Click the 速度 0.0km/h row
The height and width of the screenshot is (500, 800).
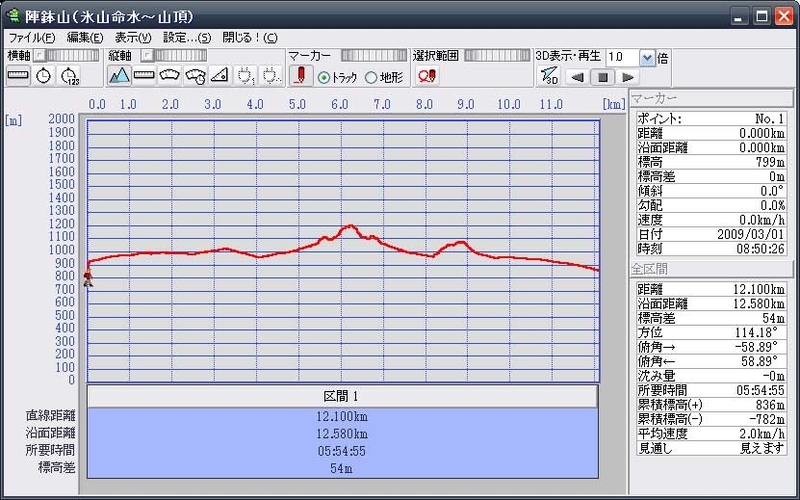(711, 220)
